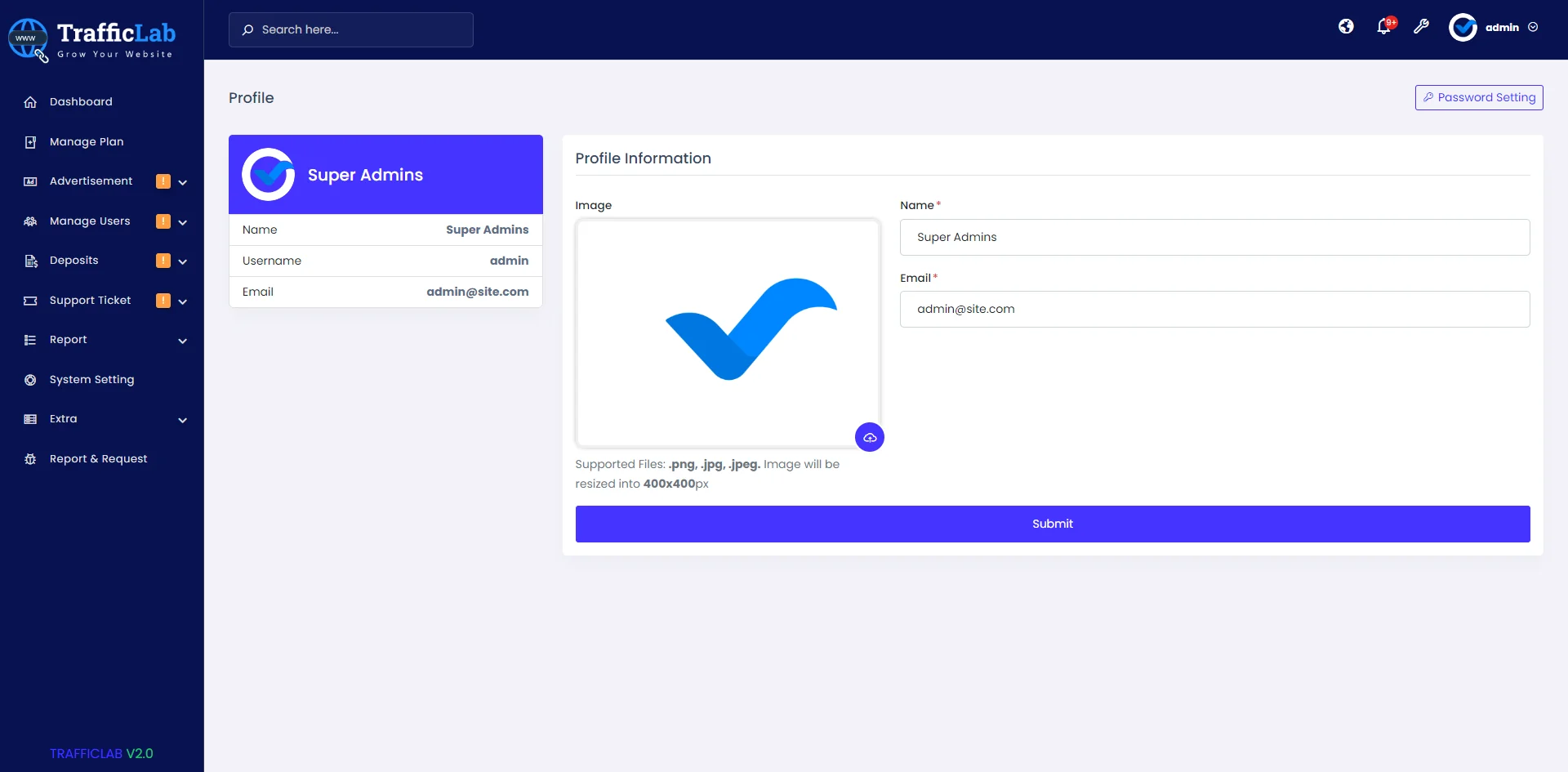Expand the Extra chevron
Screen dimensions: 1568x772
(x=183, y=420)
